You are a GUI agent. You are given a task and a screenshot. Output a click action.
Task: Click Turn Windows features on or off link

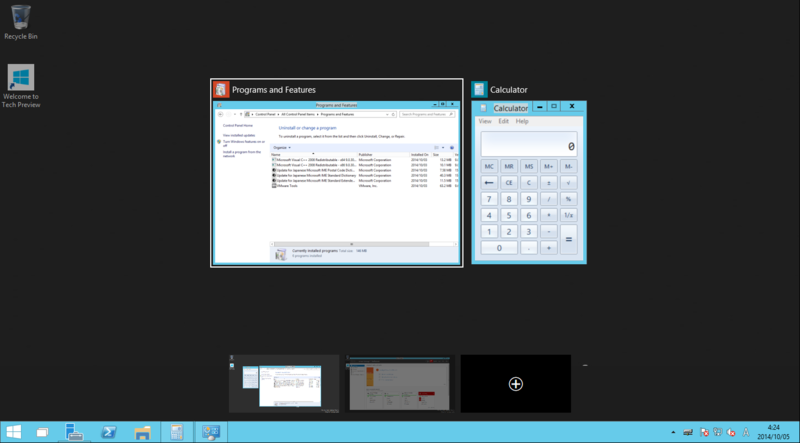pos(243,143)
